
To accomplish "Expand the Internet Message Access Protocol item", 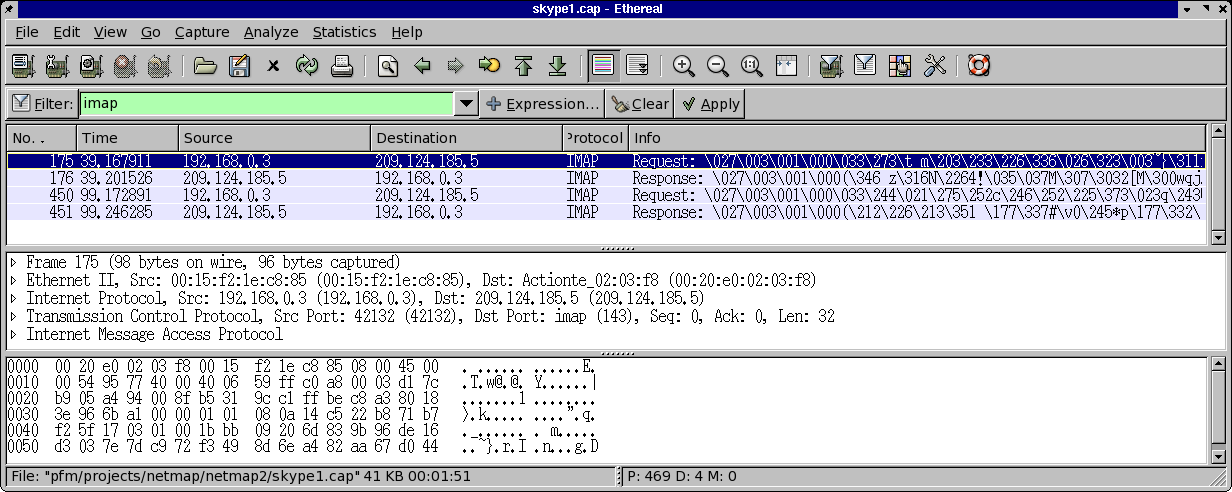I will coord(14,335).
